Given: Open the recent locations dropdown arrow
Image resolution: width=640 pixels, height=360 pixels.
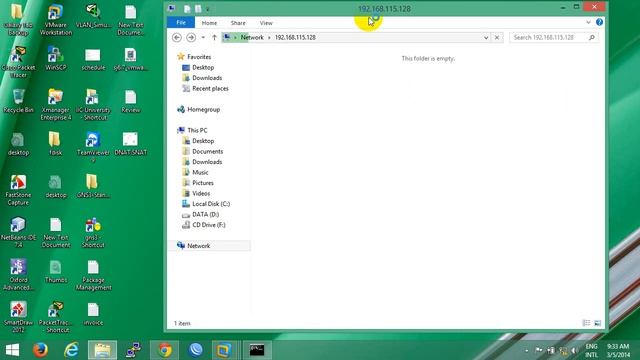Looking at the screenshot, I should [203, 38].
